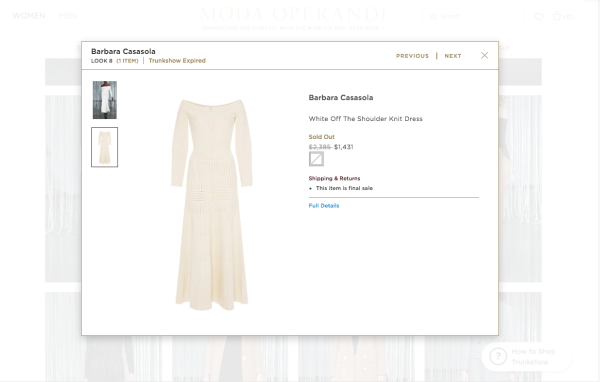Open How to Shop Trunkshow help
The height and width of the screenshot is (382, 600).
[x=527, y=357]
